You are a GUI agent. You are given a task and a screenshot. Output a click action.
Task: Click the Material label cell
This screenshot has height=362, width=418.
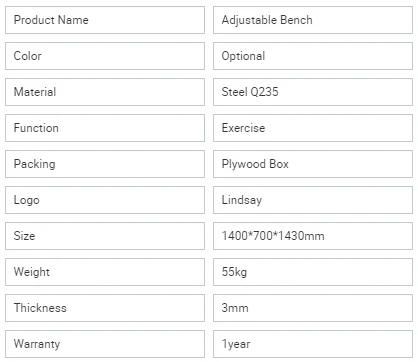(x=105, y=92)
